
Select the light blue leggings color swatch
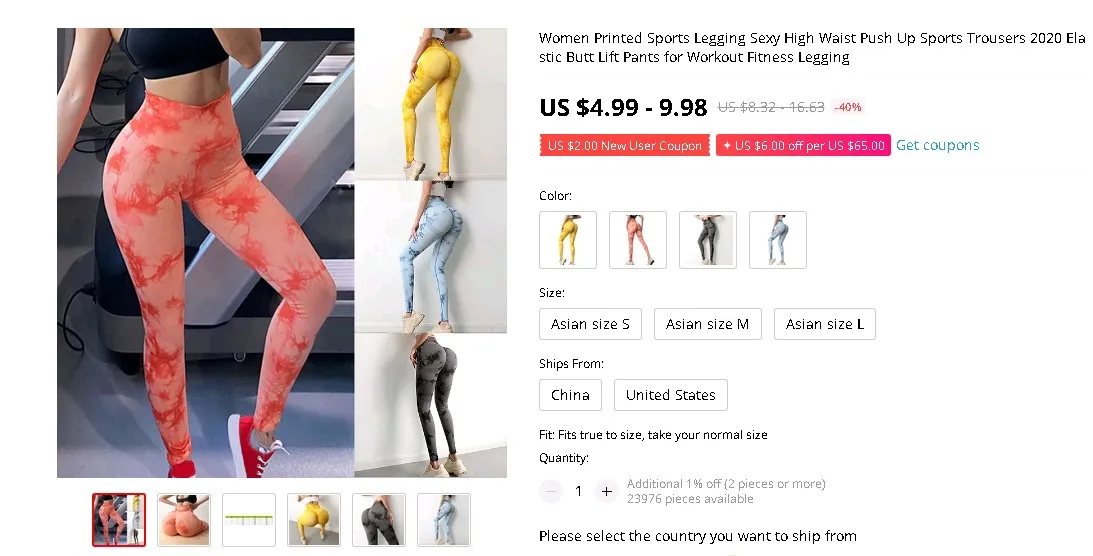point(778,240)
